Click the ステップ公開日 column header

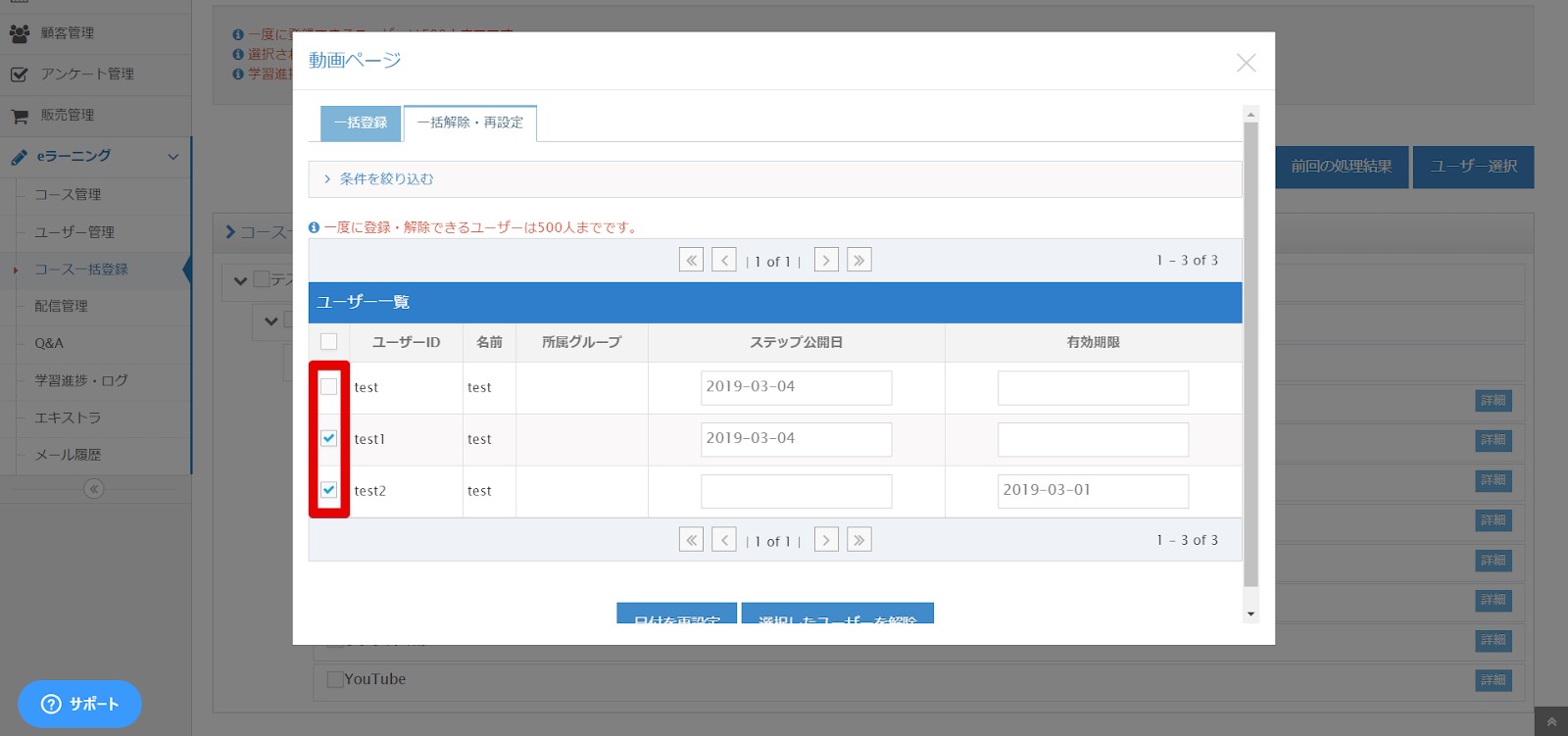point(796,342)
